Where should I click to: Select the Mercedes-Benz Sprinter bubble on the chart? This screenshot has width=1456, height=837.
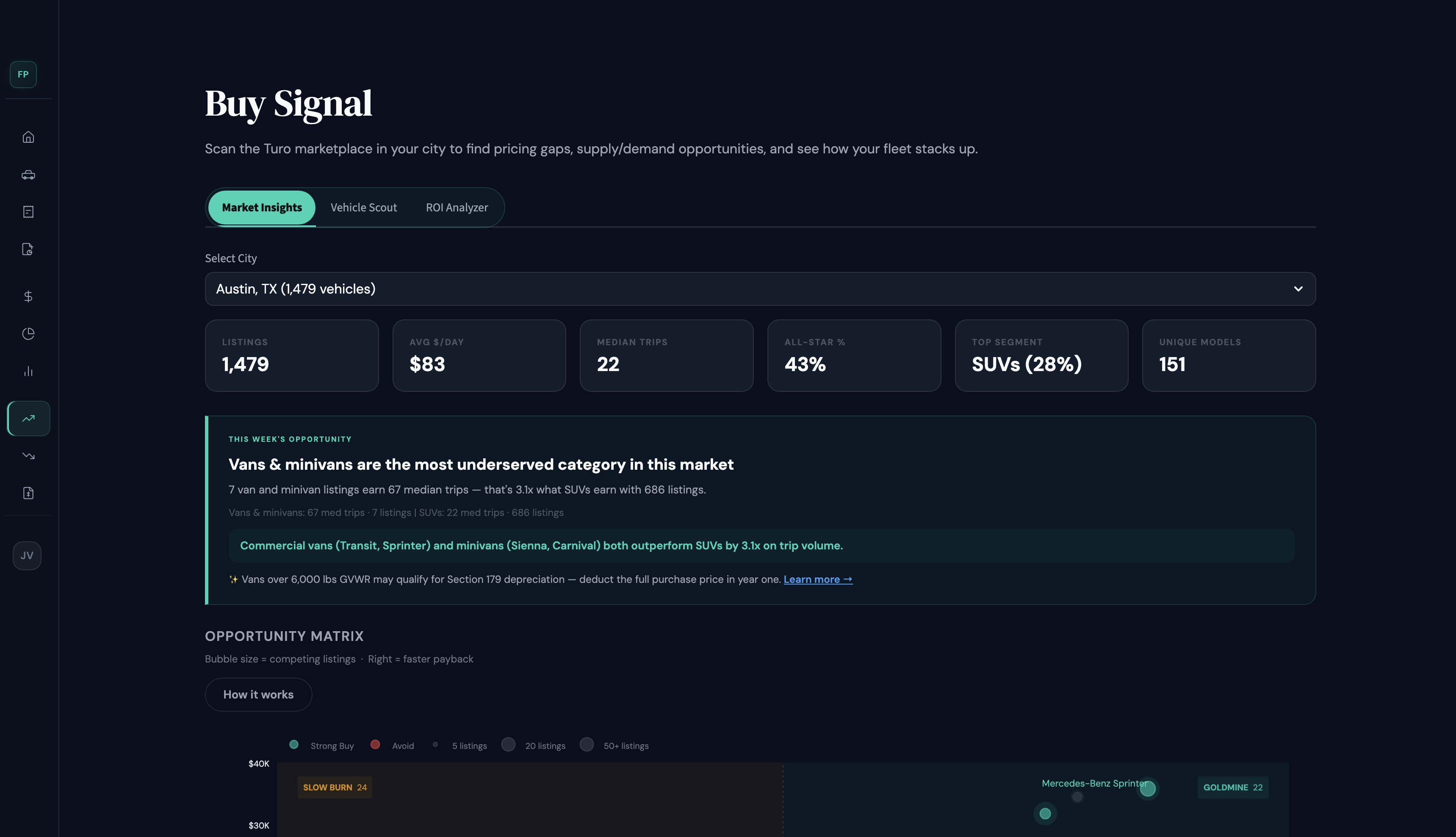click(1147, 789)
